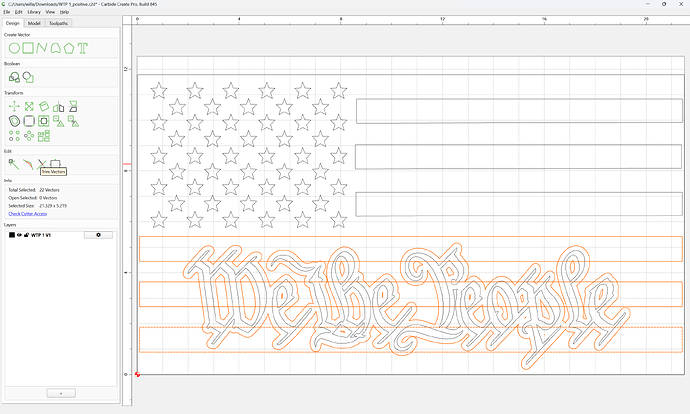Select the dashed bottom stripe rectangle
The width and height of the screenshot is (690, 414).
coord(411,340)
